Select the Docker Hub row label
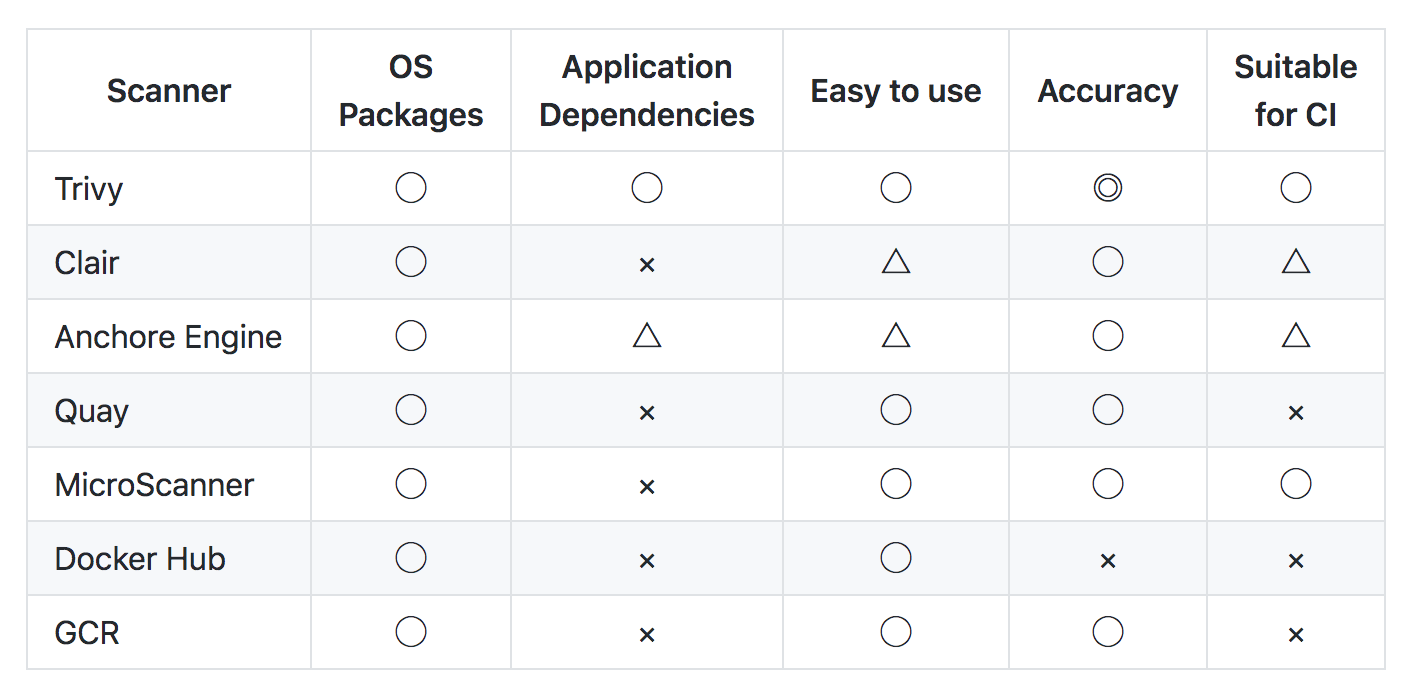Screen dimensions: 1410x690 pyautogui.click(x=140, y=559)
